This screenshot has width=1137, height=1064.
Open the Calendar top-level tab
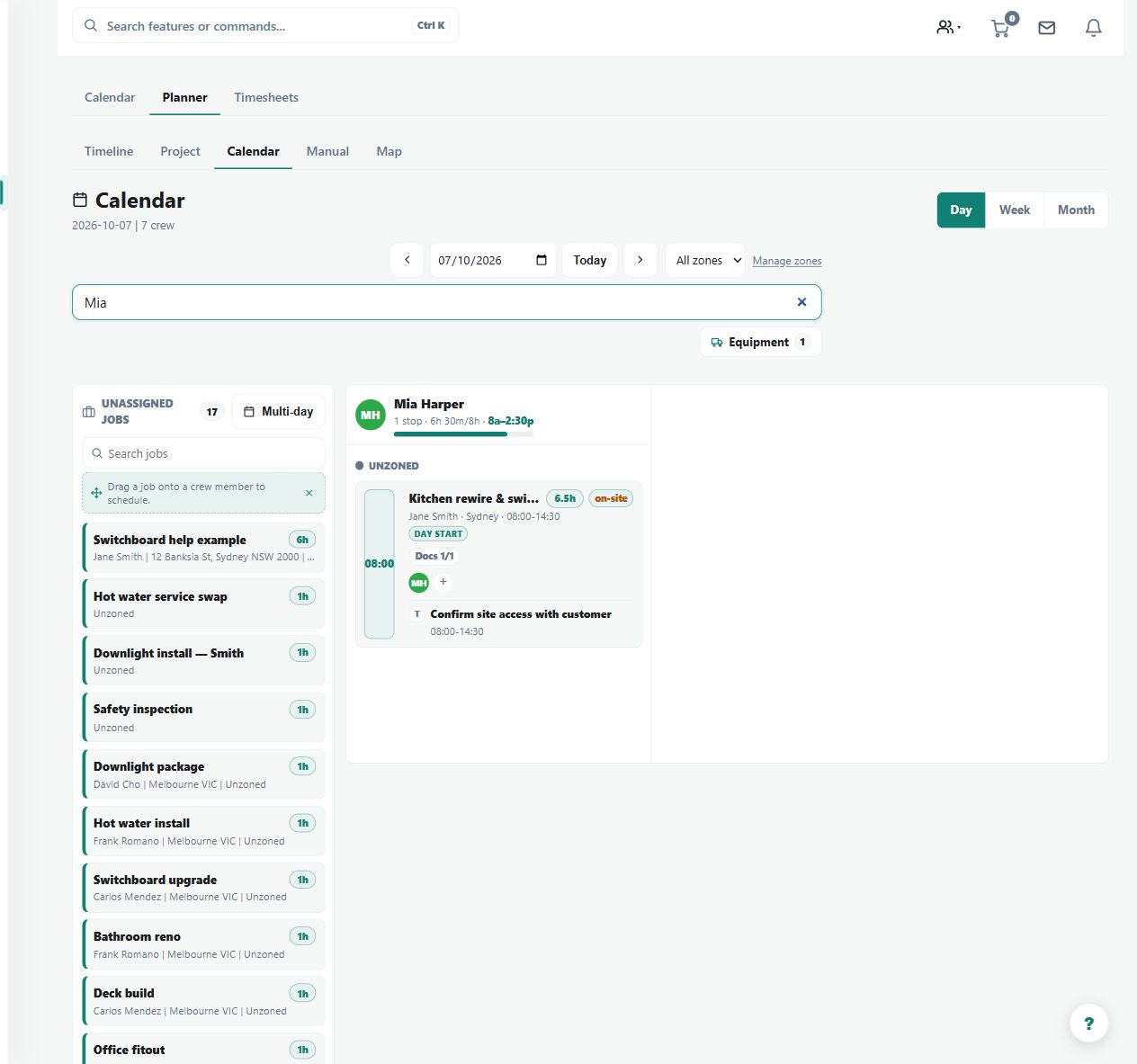(x=110, y=97)
